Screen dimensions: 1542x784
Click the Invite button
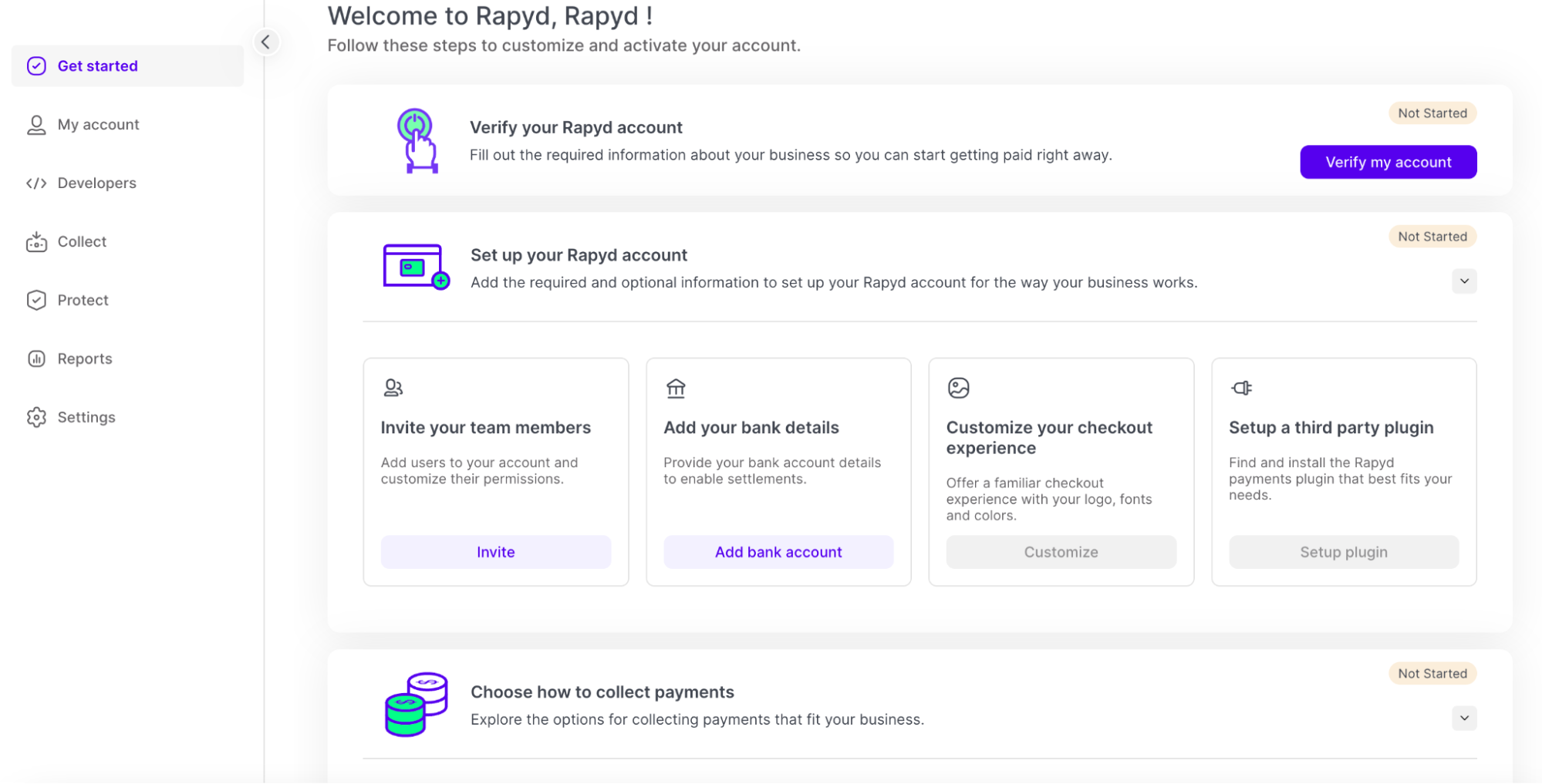(495, 552)
